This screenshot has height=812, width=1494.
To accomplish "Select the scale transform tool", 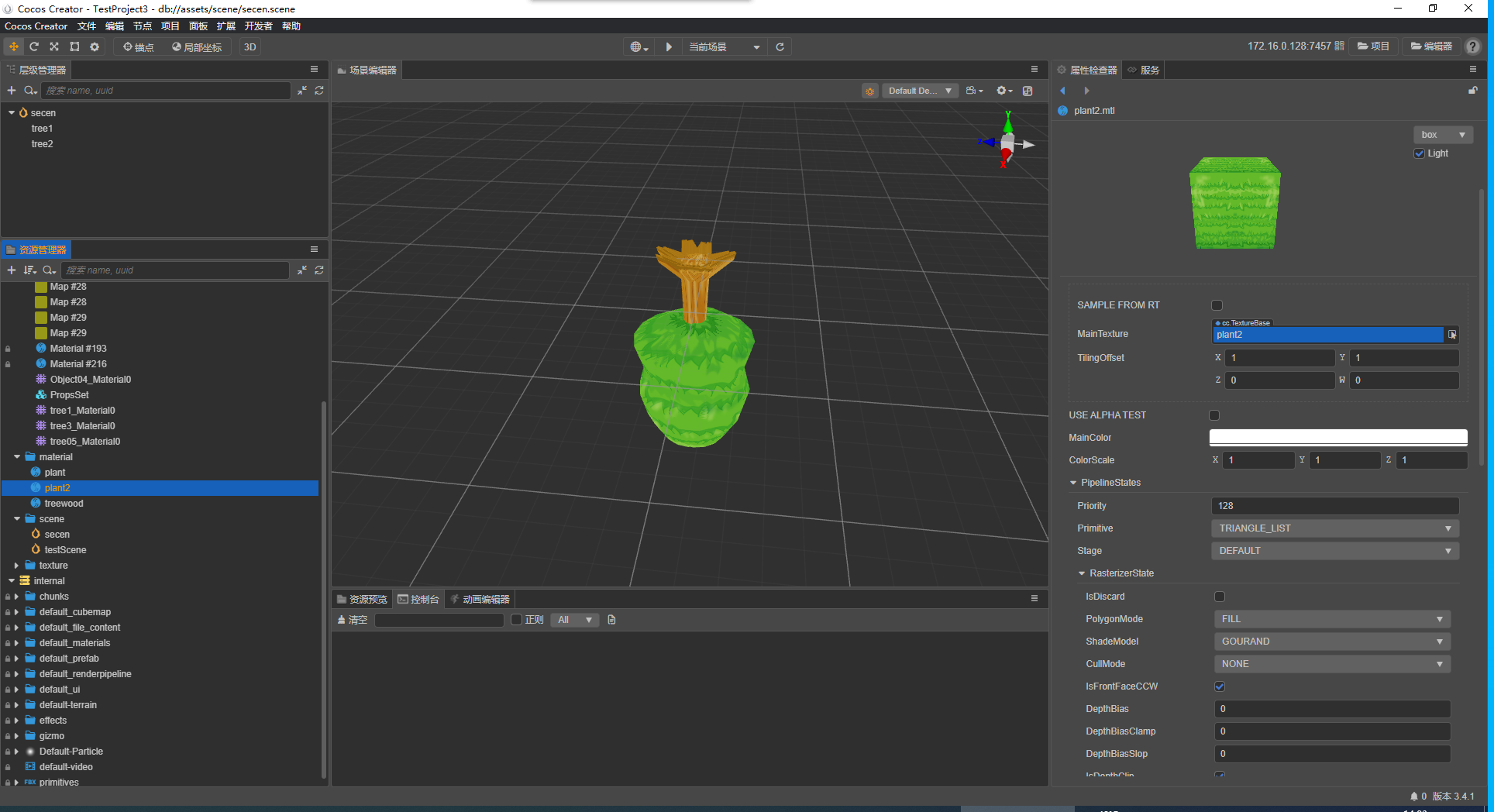I will [x=54, y=46].
